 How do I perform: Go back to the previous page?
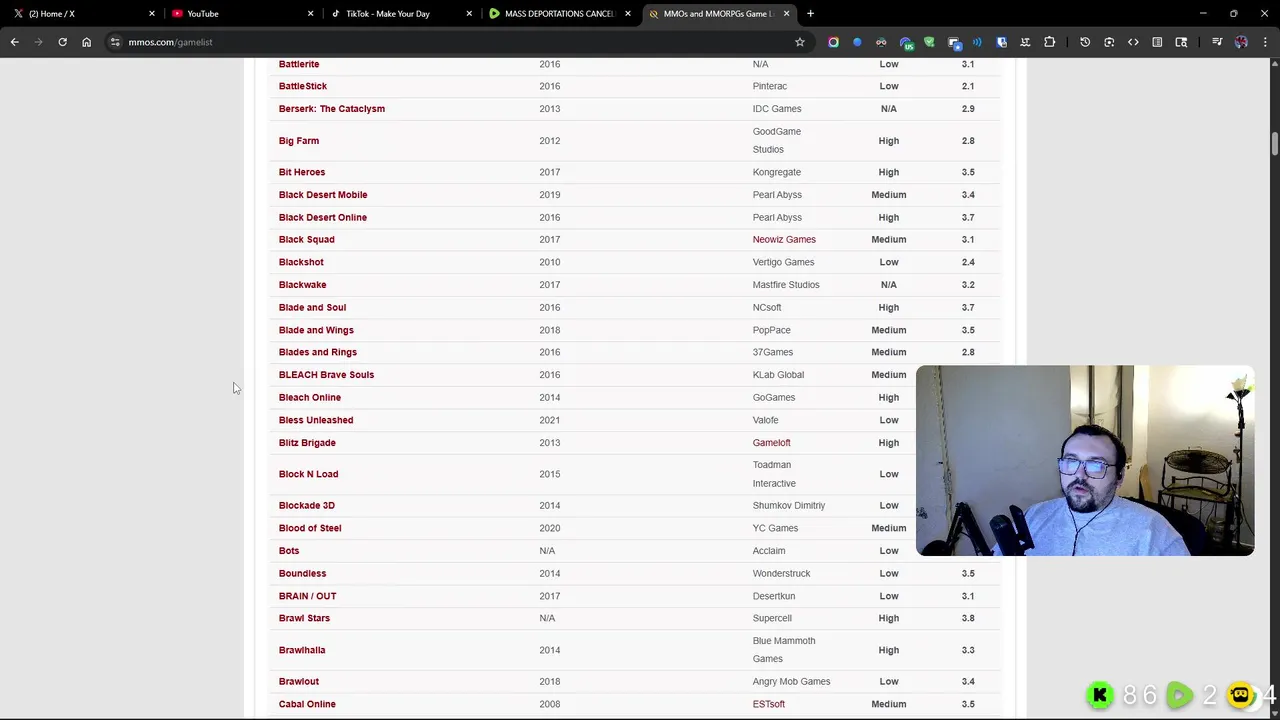tap(14, 42)
